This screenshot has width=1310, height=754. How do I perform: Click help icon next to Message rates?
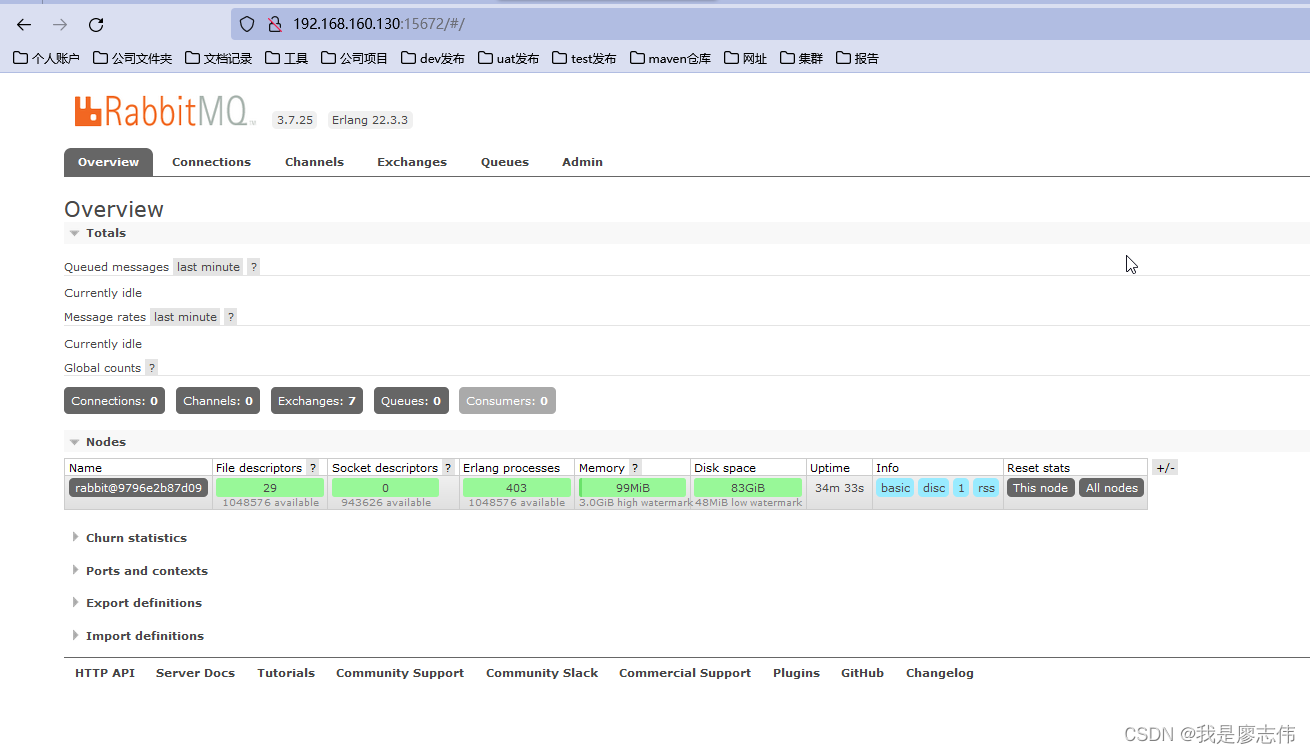coord(230,317)
